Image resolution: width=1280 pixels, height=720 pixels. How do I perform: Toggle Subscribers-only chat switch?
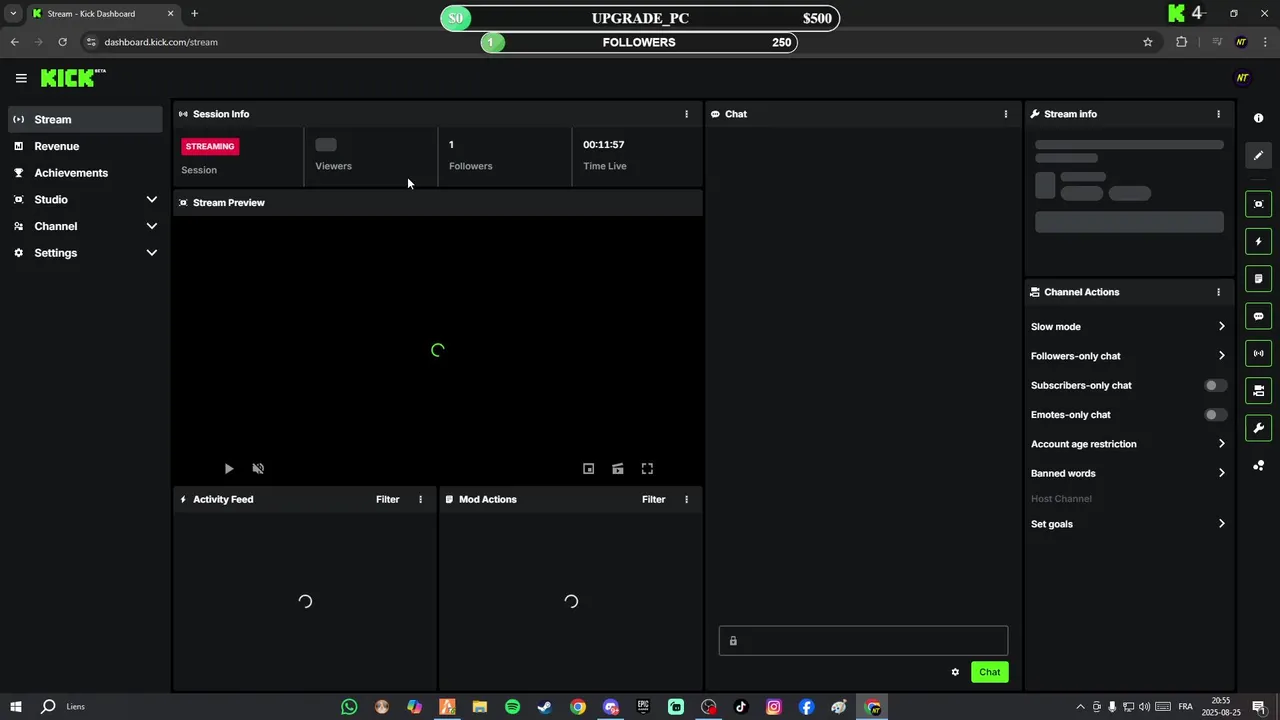point(1215,385)
